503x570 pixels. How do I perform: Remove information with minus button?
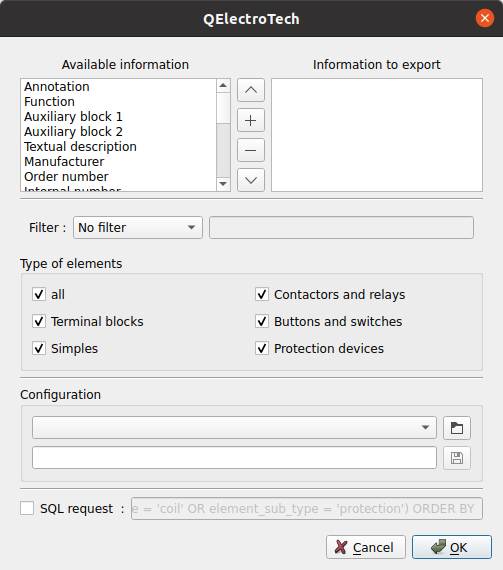251,150
